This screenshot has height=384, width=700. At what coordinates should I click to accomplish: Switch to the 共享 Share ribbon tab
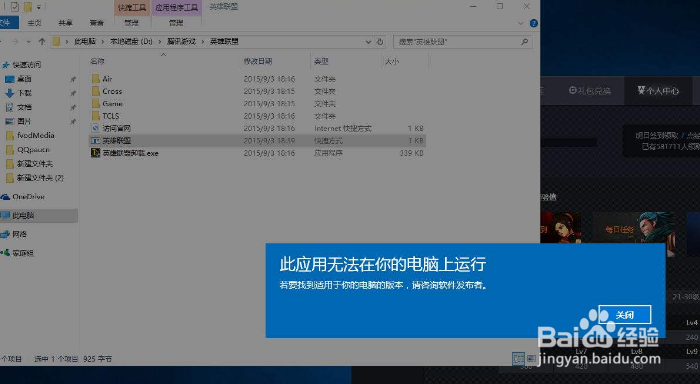point(66,23)
